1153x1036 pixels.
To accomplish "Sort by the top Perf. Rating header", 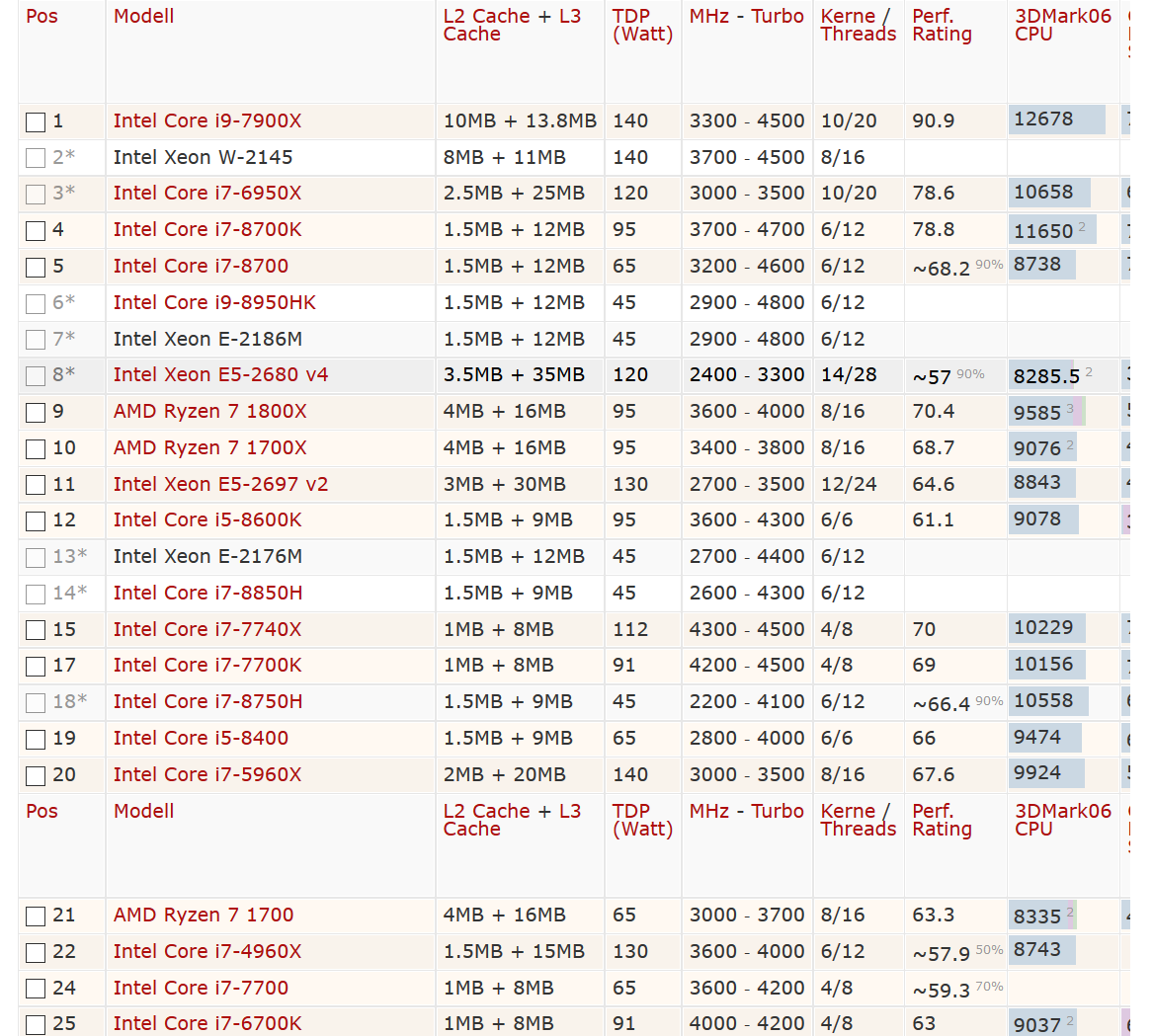I will pyautogui.click(x=942, y=25).
